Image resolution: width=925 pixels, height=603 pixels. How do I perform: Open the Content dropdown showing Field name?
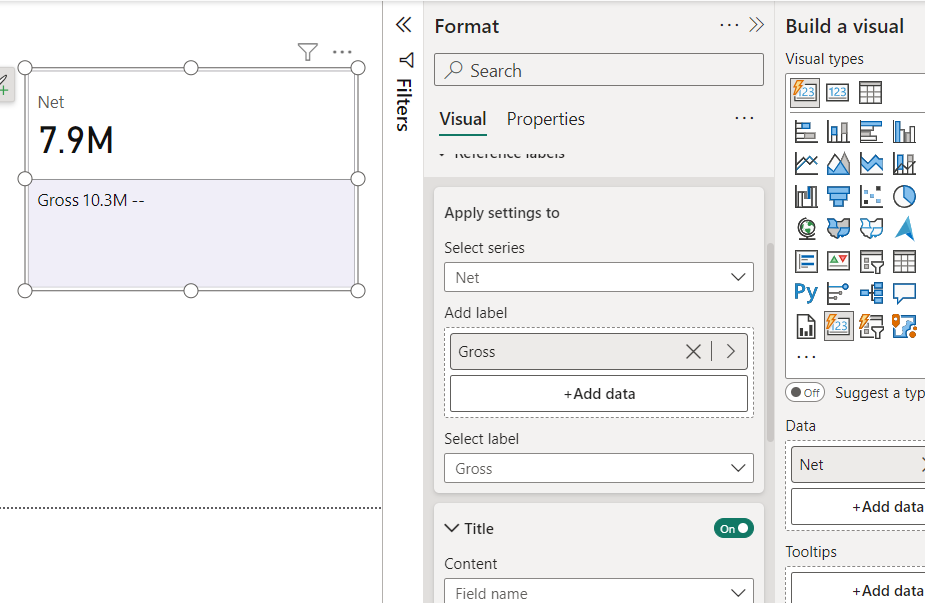[599, 592]
